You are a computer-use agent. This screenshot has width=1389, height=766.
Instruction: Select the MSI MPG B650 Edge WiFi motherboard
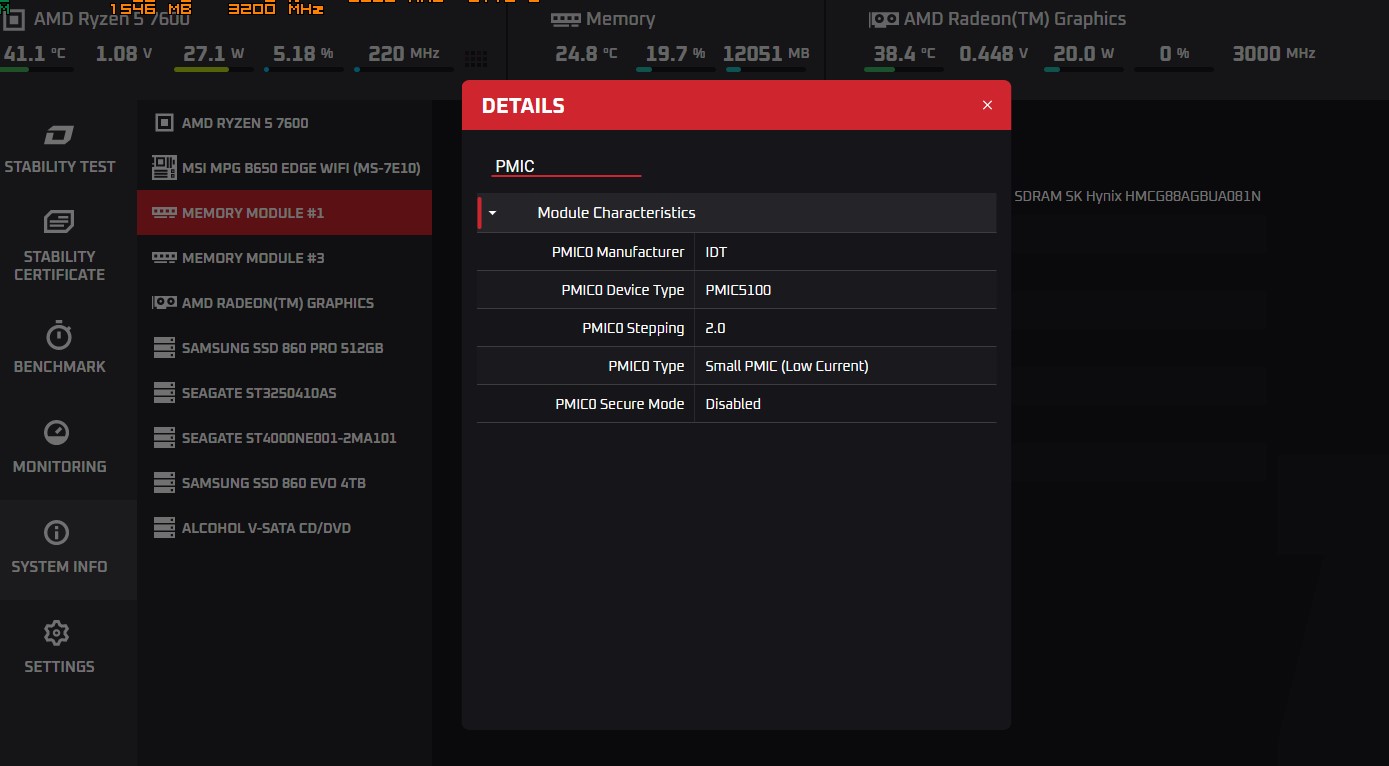[x=284, y=168]
